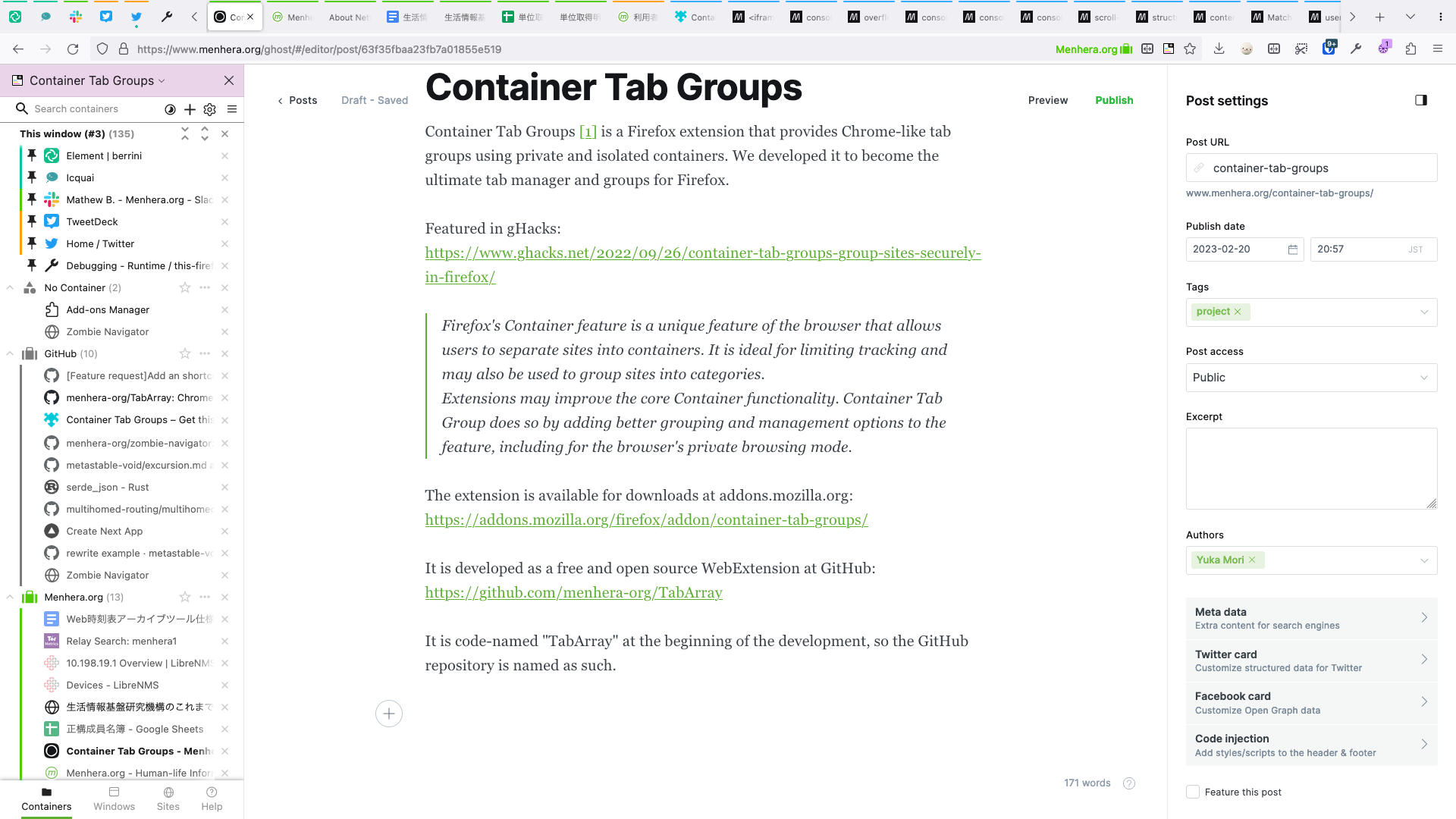Expand the Meta data section
This screenshot has height=819, width=1456.
pyautogui.click(x=1311, y=618)
